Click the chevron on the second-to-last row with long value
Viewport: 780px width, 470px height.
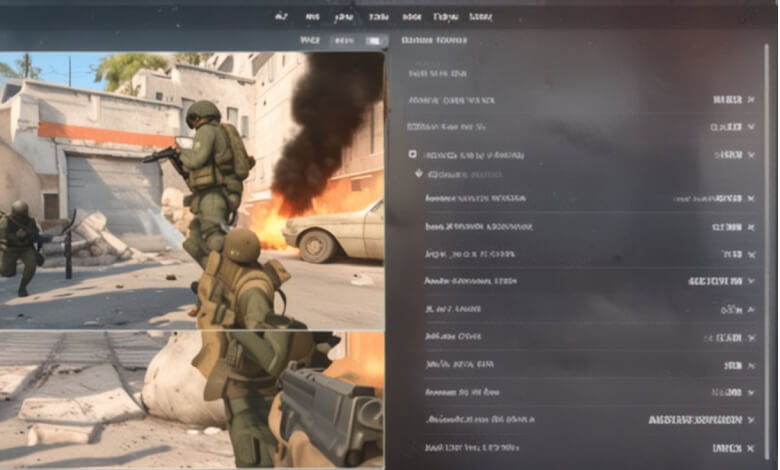click(751, 420)
